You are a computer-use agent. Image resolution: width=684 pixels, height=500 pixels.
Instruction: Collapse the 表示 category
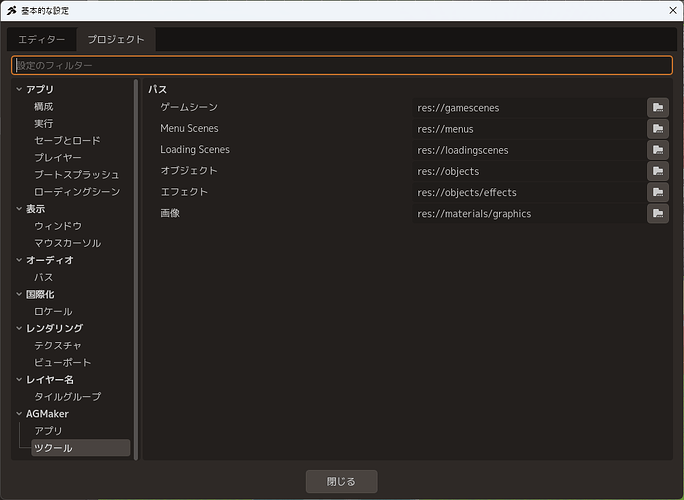point(19,209)
